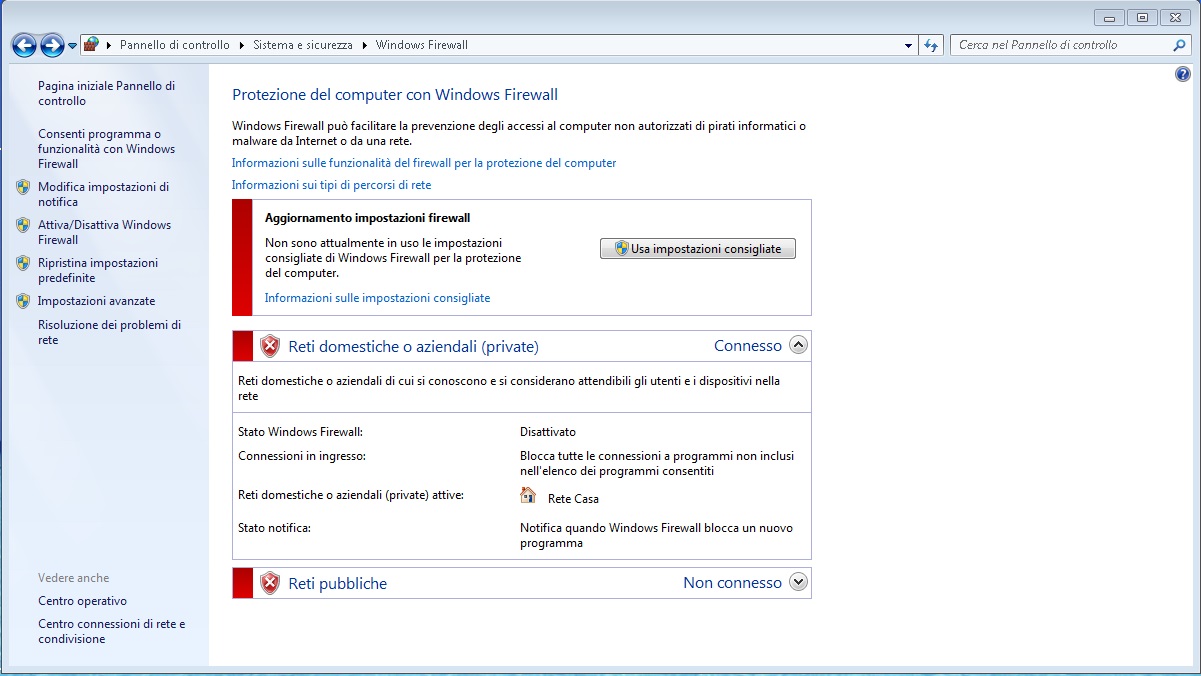1201x676 pixels.
Task: Open the Help question mark icon
Action: tap(1183, 75)
